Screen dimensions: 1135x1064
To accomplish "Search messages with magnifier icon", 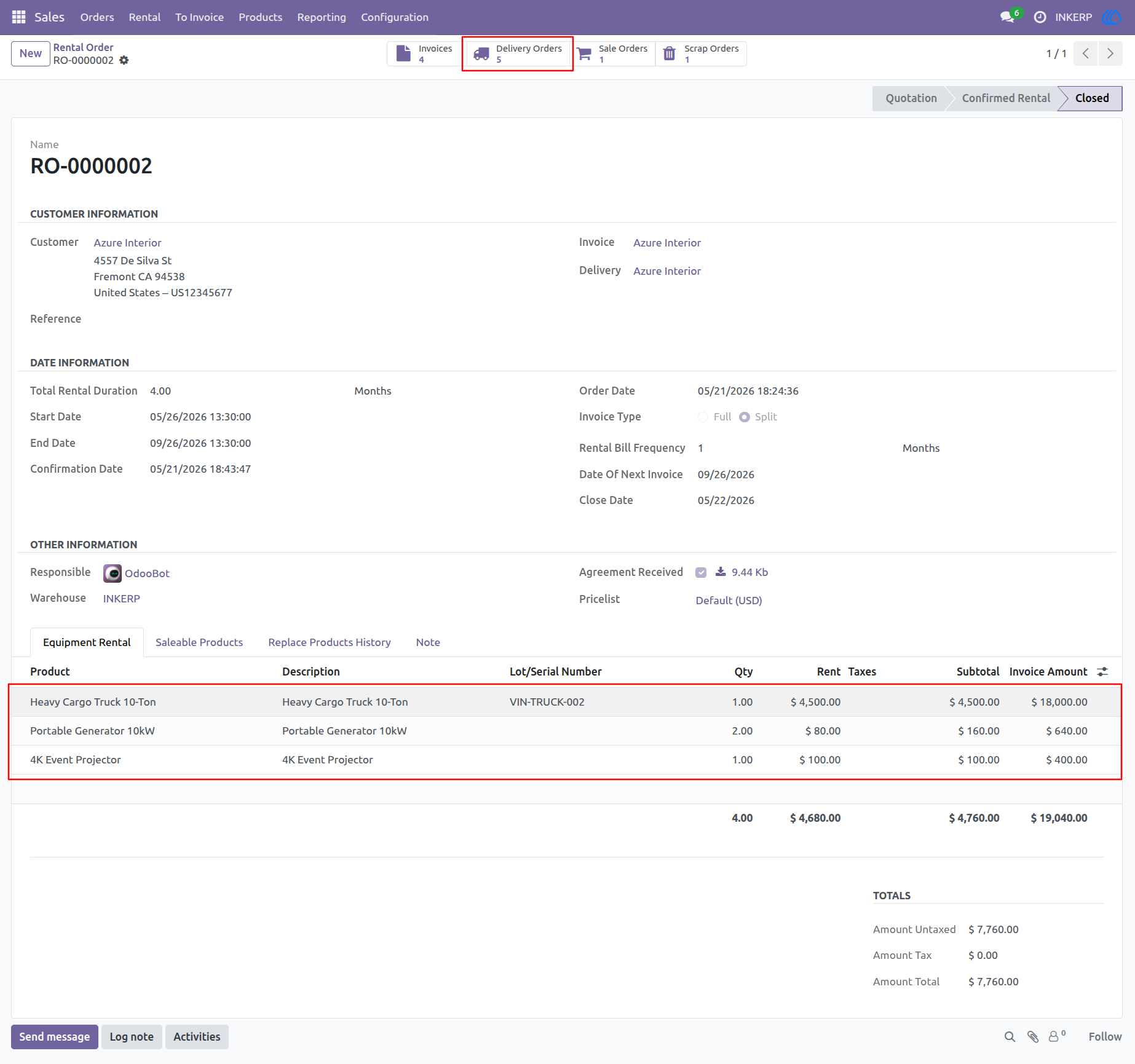I will 1010,1037.
